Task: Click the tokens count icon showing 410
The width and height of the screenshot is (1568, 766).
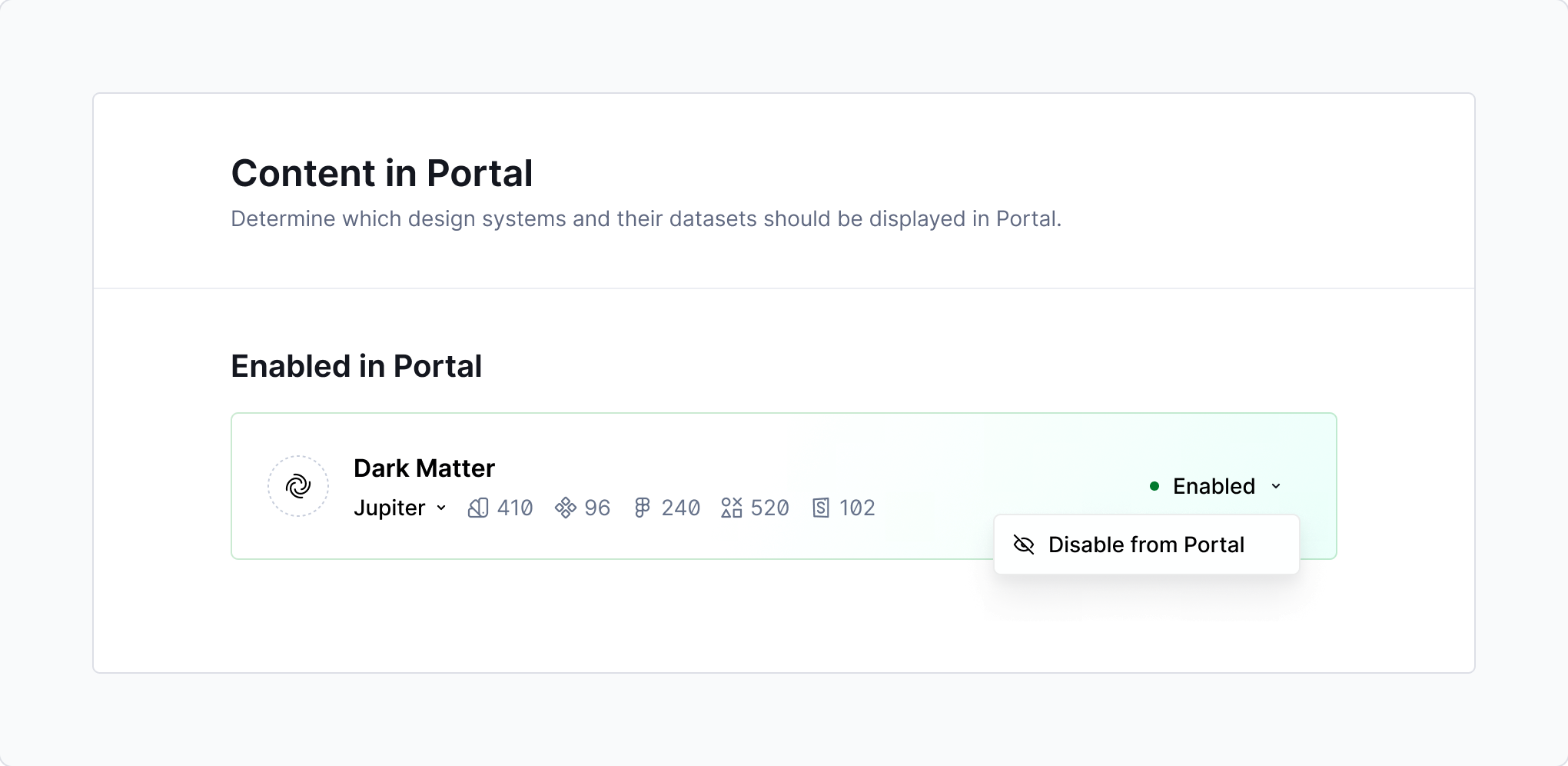Action: (x=478, y=508)
